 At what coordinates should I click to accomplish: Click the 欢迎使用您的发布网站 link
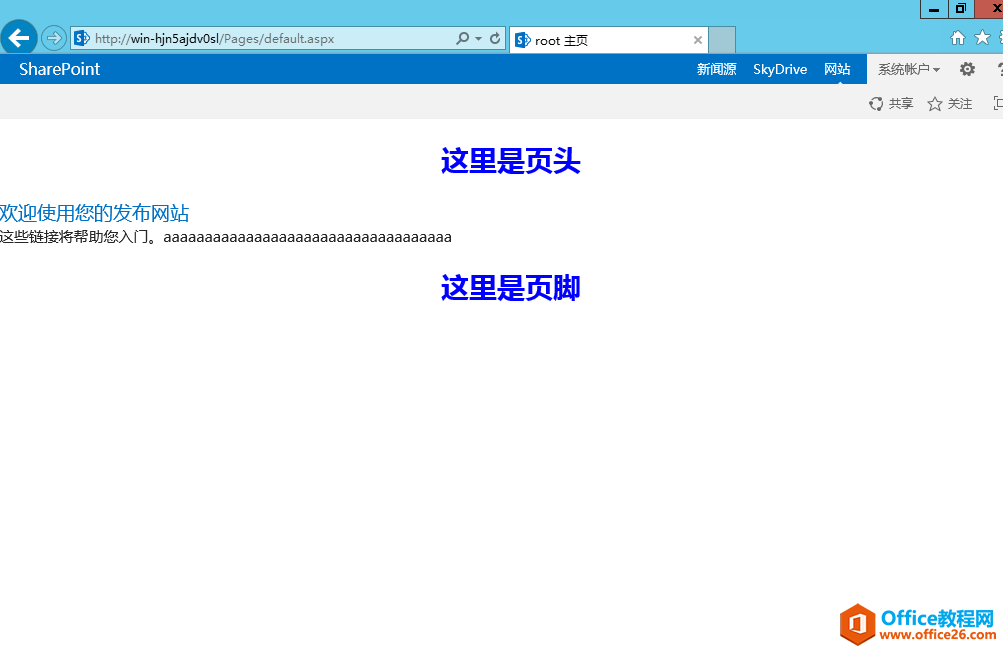click(x=96, y=213)
